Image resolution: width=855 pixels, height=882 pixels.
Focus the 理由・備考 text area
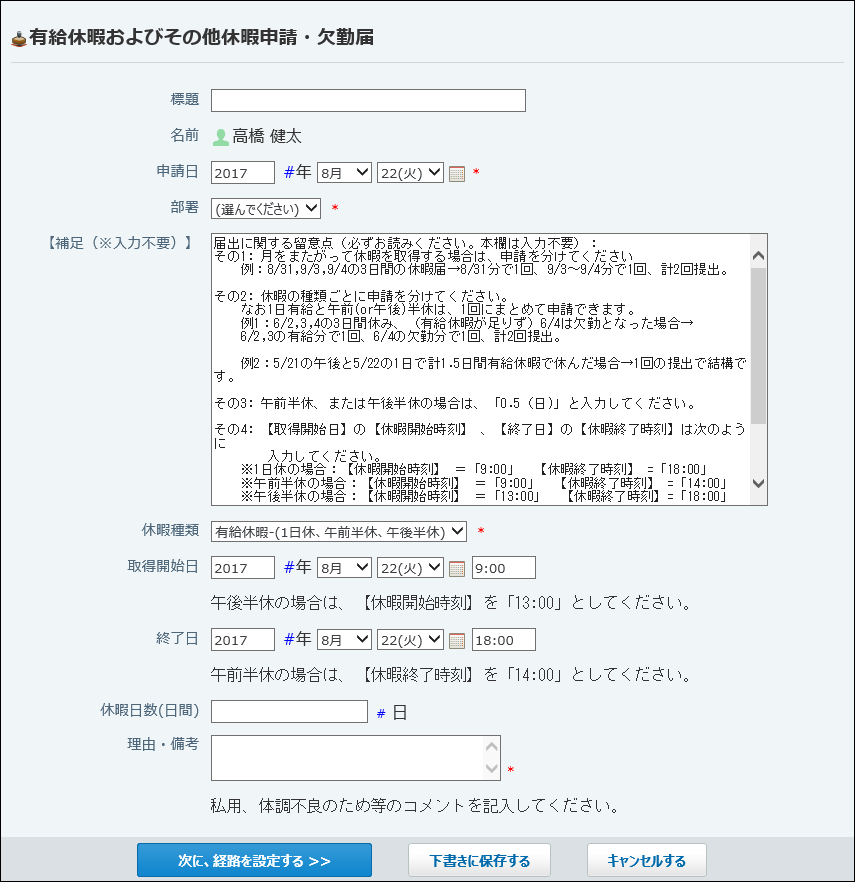pos(356,758)
